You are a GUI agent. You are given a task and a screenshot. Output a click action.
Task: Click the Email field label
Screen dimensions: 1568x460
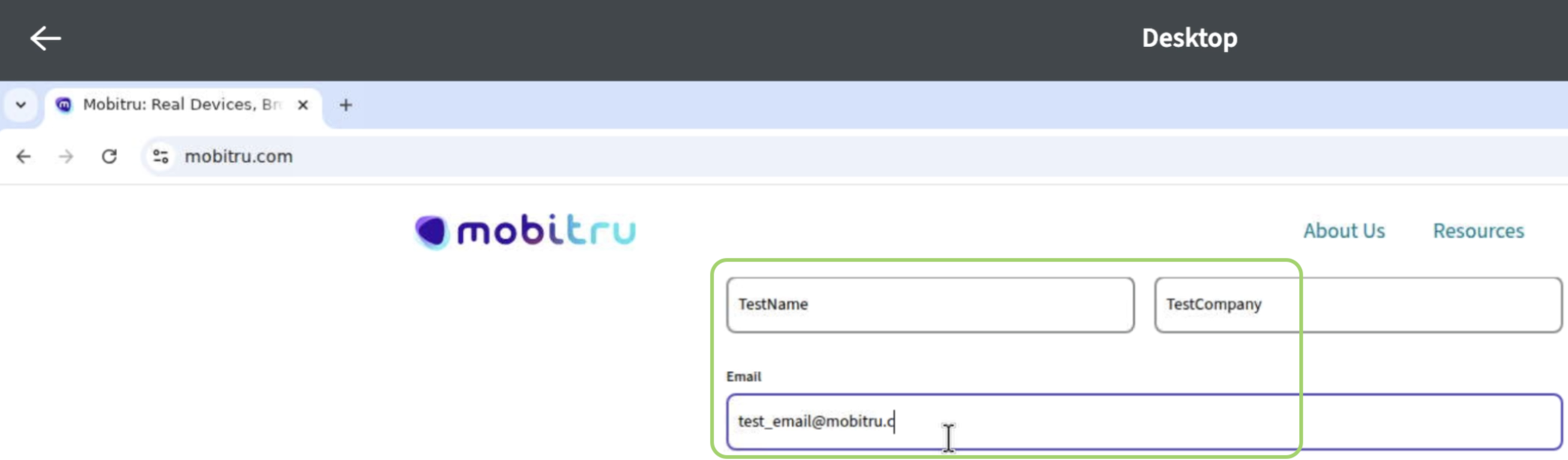click(744, 377)
